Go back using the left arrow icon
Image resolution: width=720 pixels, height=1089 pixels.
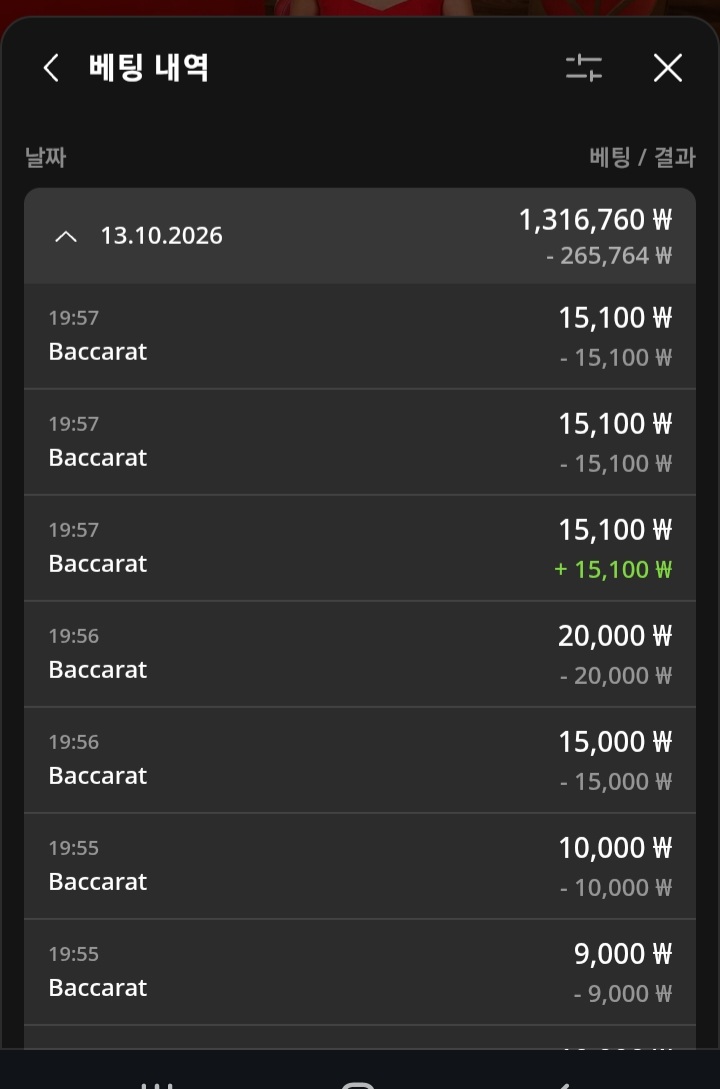(51, 68)
